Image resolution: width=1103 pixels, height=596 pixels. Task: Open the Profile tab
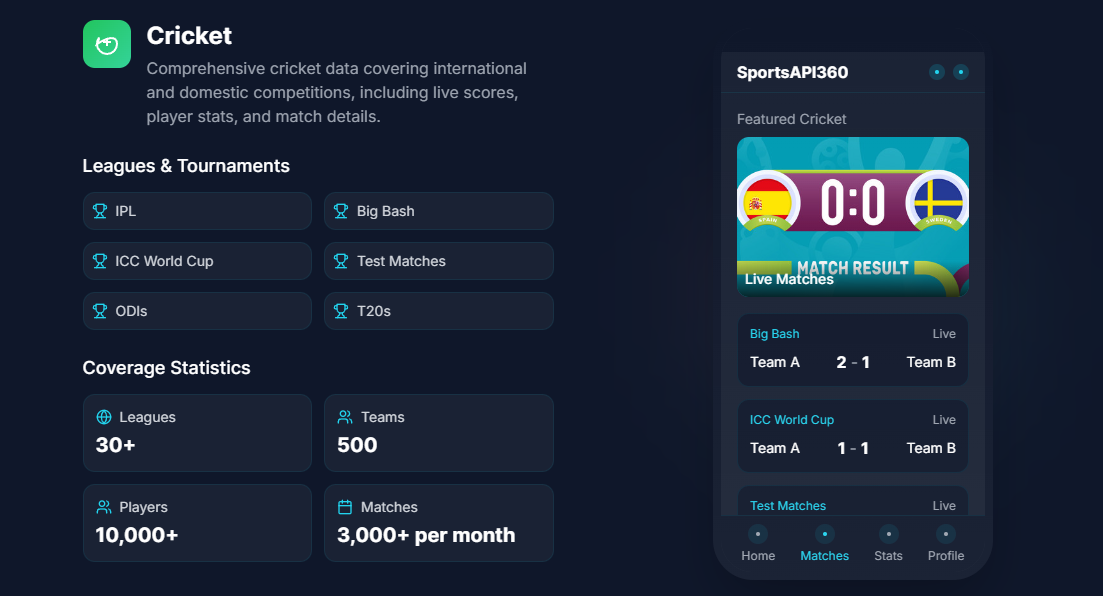click(946, 544)
